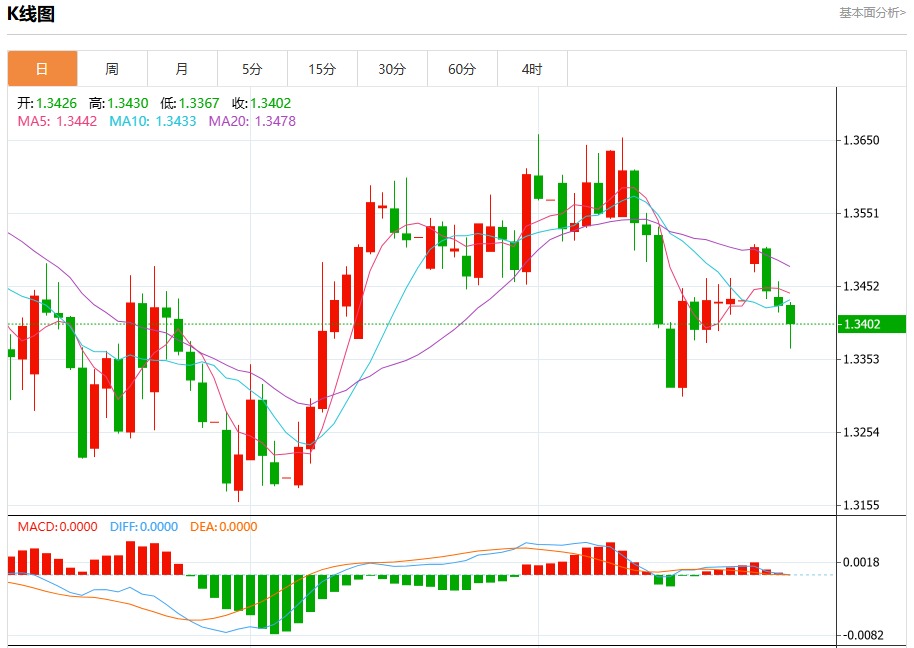The image size is (914, 648).
Task: Switch to the 月 monthly tab
Action: (182, 69)
